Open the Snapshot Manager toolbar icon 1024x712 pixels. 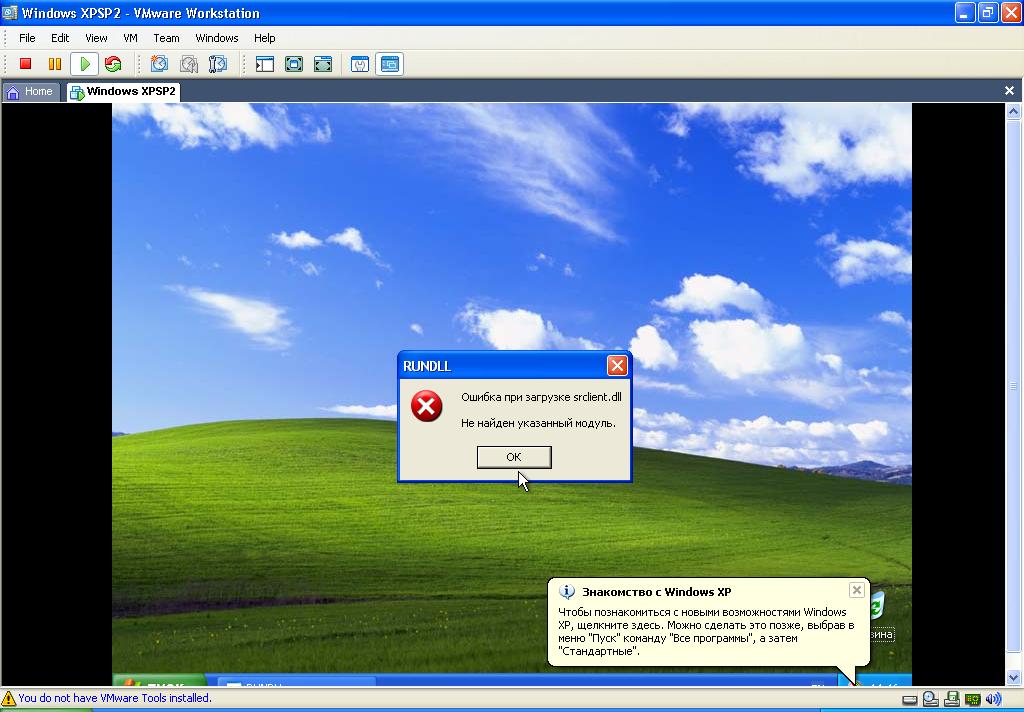pyautogui.click(x=217, y=64)
